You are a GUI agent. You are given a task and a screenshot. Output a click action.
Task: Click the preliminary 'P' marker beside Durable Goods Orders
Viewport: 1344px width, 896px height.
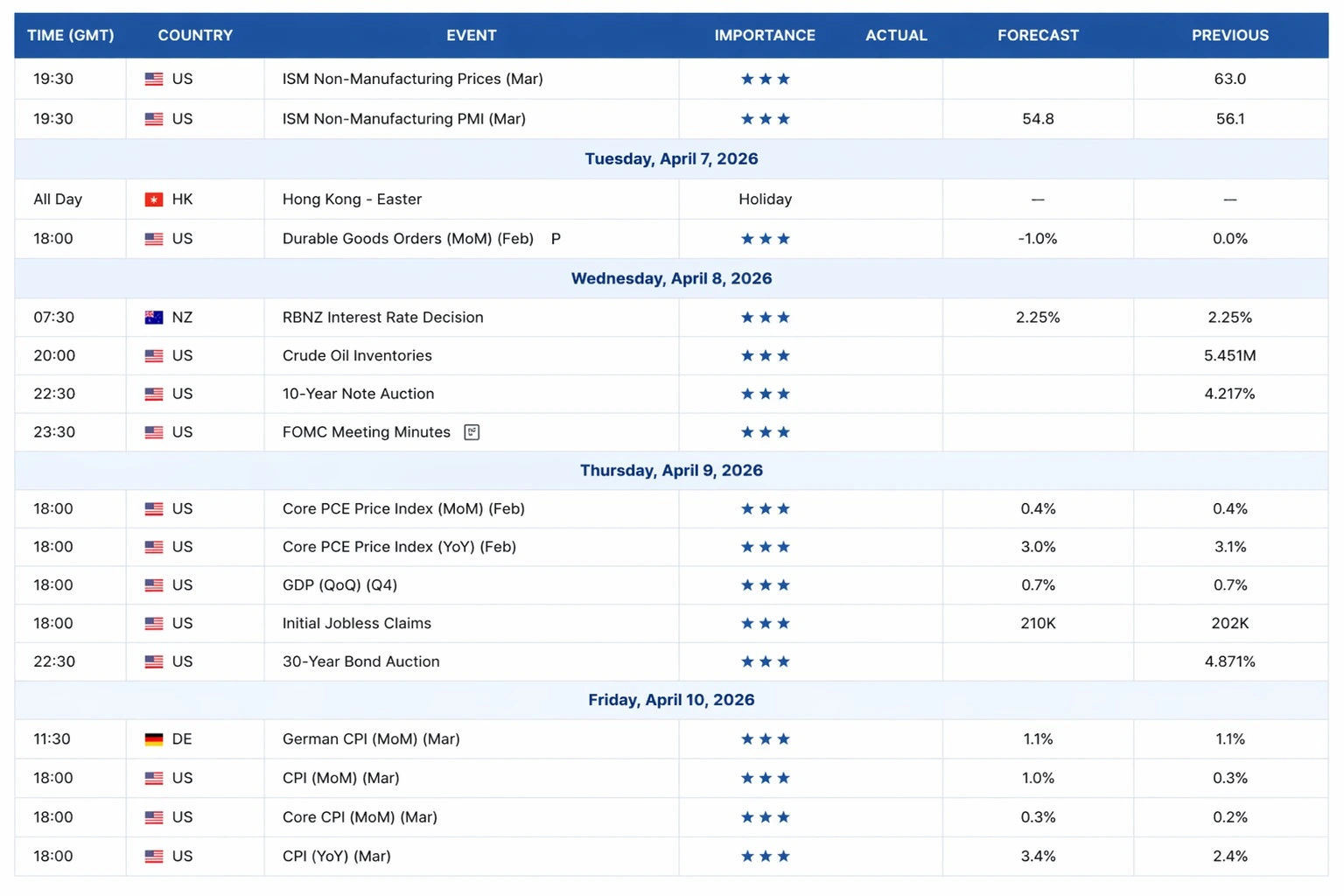tap(556, 239)
